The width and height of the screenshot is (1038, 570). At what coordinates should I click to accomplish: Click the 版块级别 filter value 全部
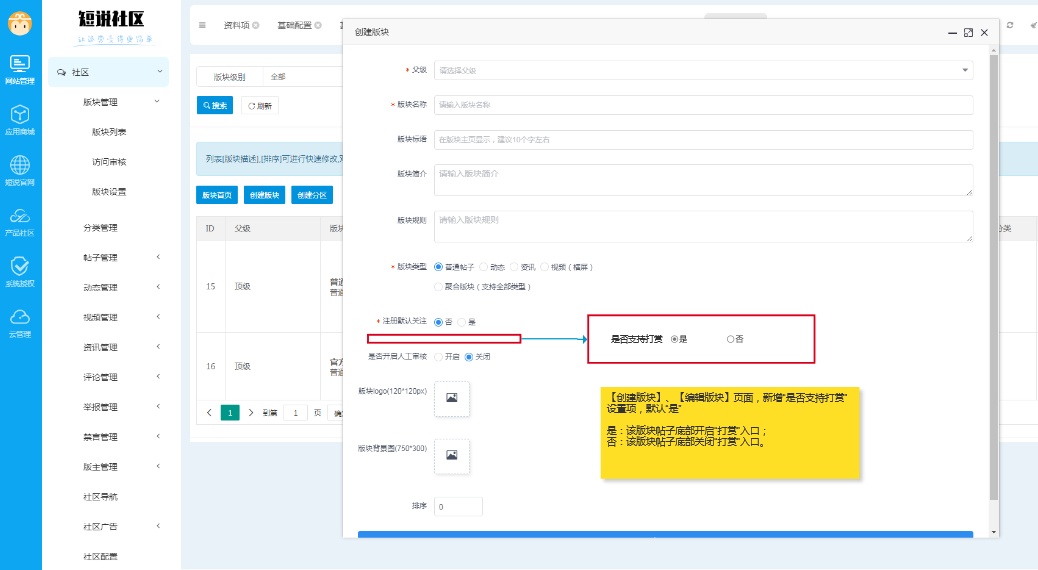pyautogui.click(x=278, y=77)
